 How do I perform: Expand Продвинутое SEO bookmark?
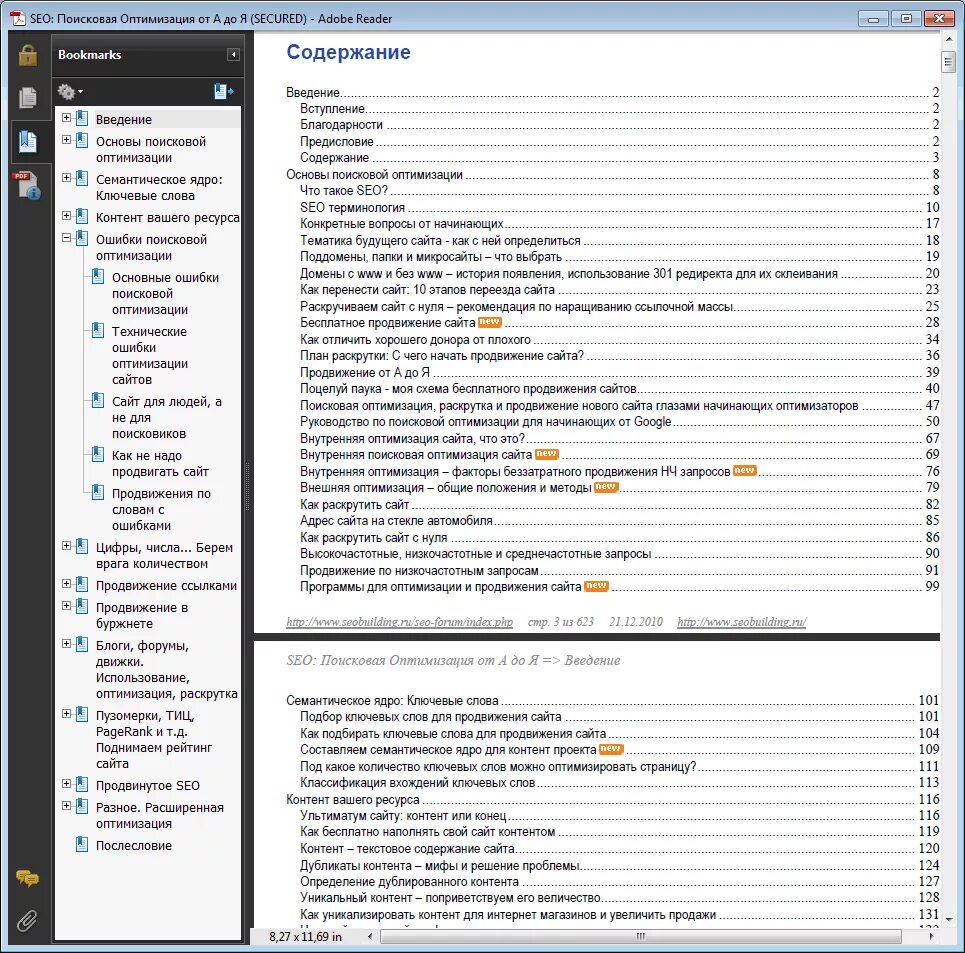66,784
